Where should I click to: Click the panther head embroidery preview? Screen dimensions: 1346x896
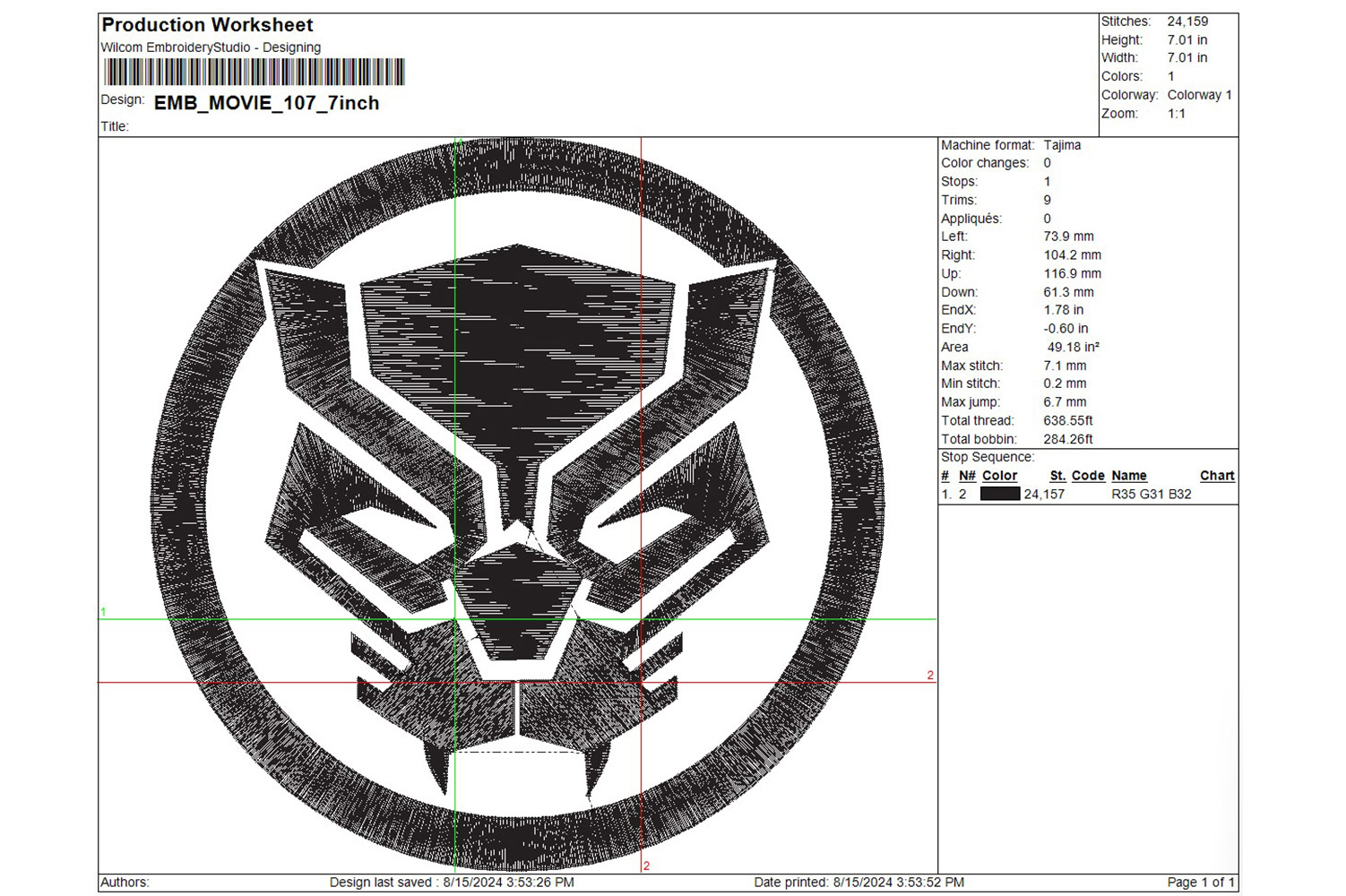click(x=517, y=504)
